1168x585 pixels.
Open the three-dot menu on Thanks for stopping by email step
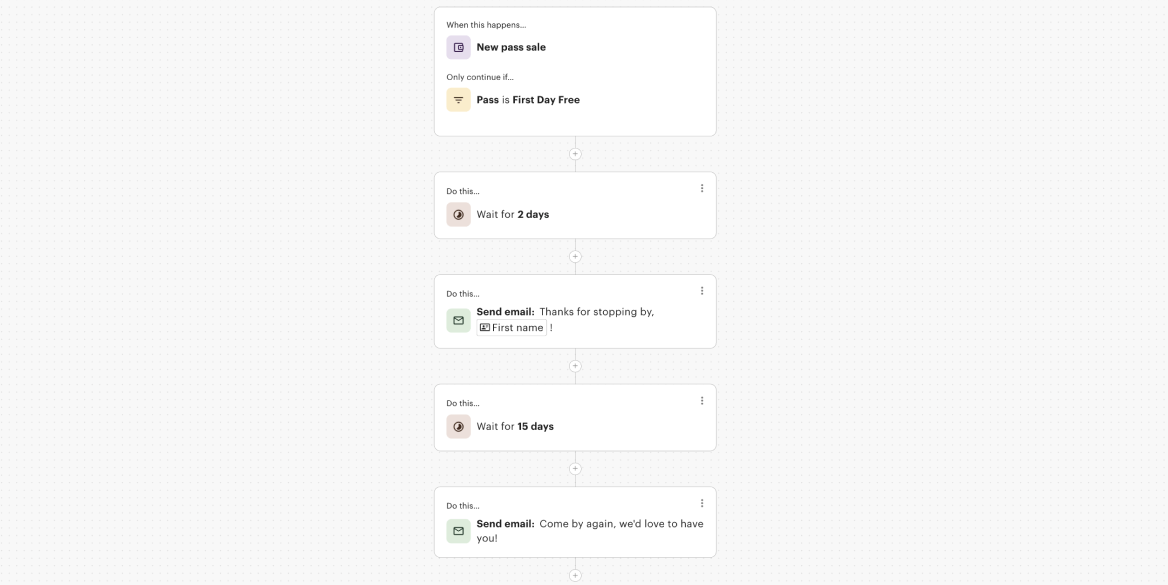pos(702,291)
